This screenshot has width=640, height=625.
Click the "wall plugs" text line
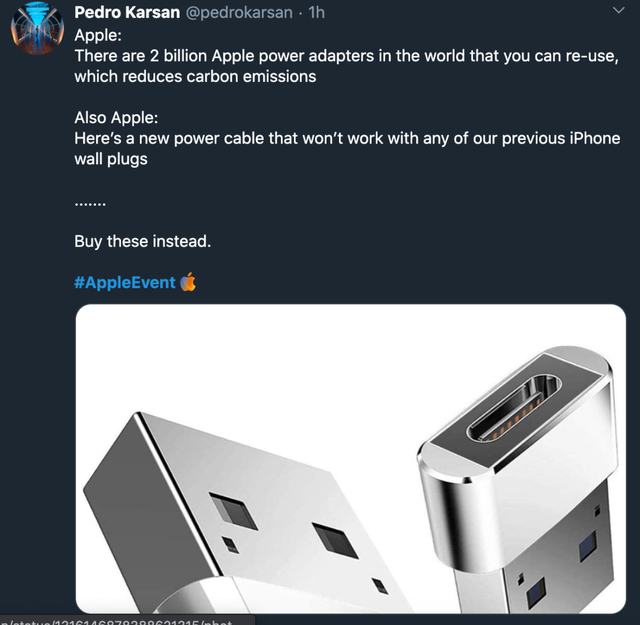point(111,159)
